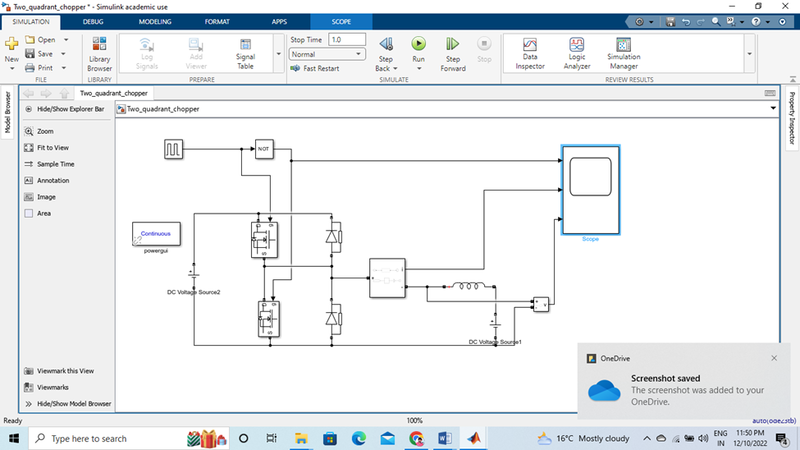The width and height of the screenshot is (800, 450).
Task: Open Word from taskbar
Action: 444,438
